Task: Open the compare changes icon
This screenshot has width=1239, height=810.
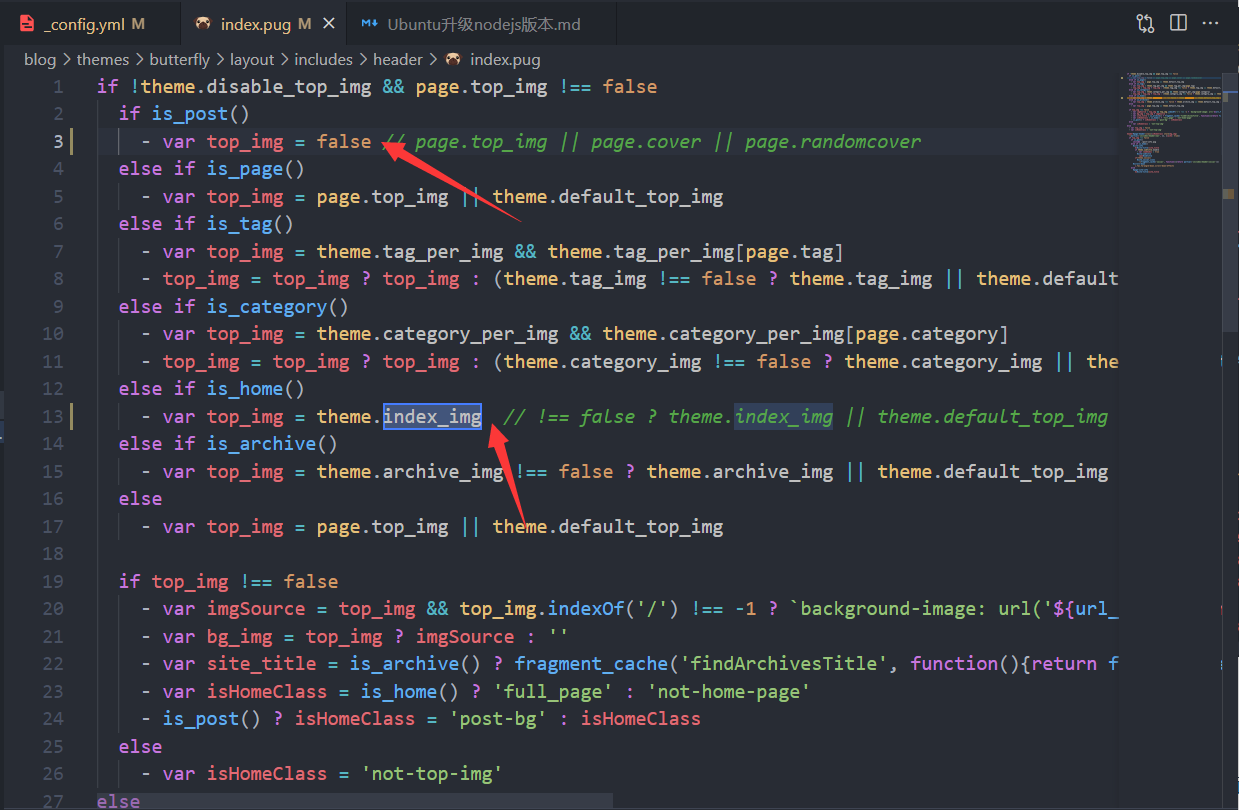Action: coord(1145,23)
